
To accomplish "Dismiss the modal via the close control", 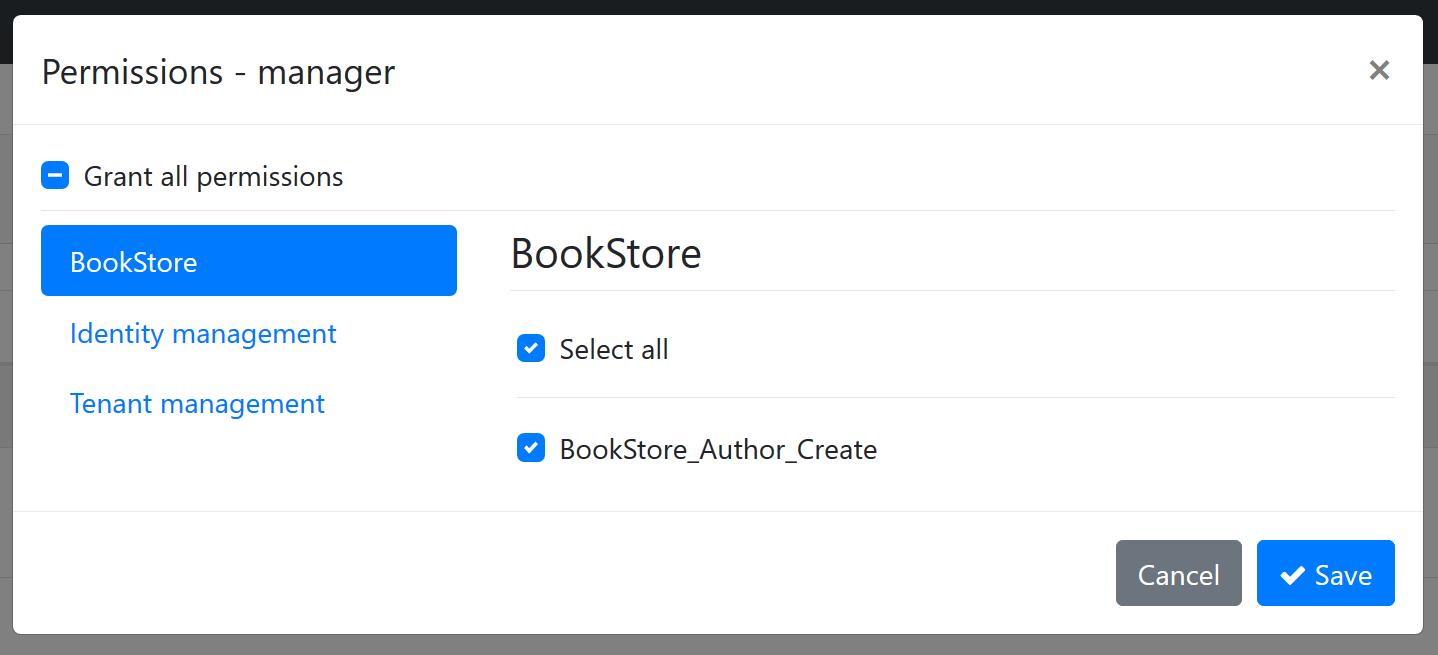I will (x=1380, y=70).
